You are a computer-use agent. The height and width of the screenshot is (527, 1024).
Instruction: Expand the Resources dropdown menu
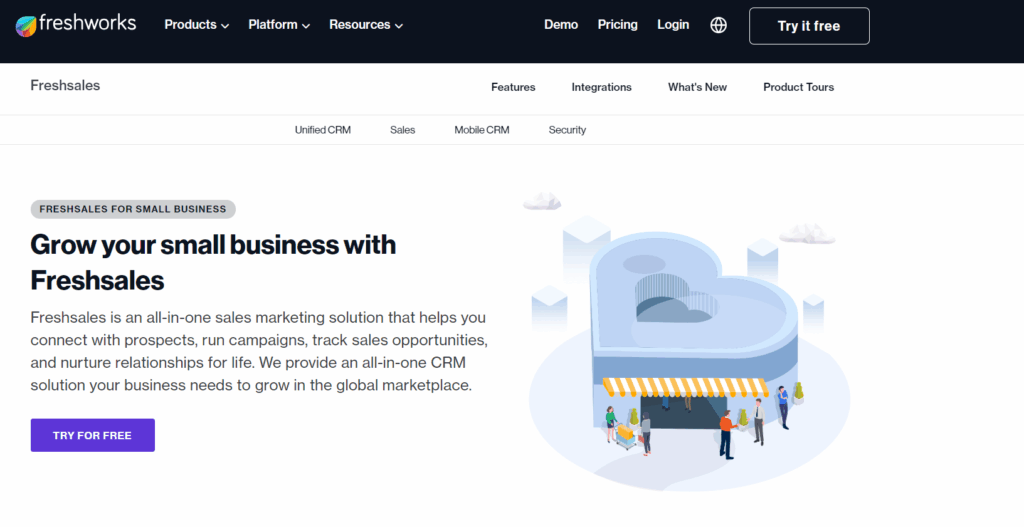pyautogui.click(x=366, y=25)
